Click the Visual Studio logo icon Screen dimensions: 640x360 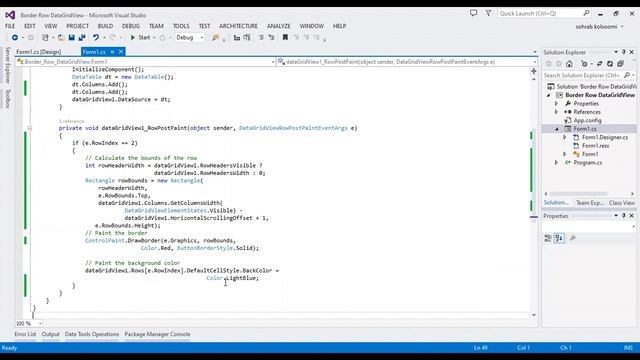[10, 15]
